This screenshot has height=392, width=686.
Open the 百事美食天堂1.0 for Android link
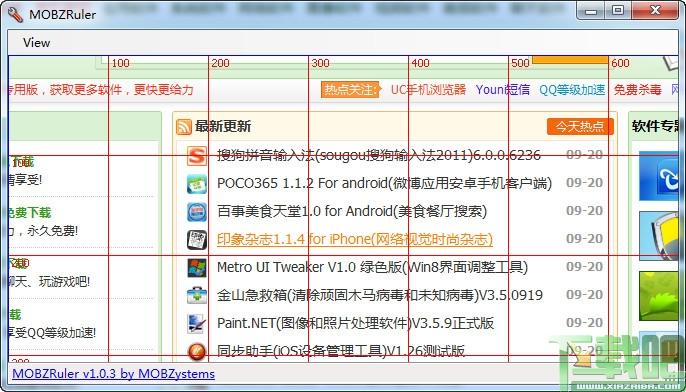click(352, 211)
